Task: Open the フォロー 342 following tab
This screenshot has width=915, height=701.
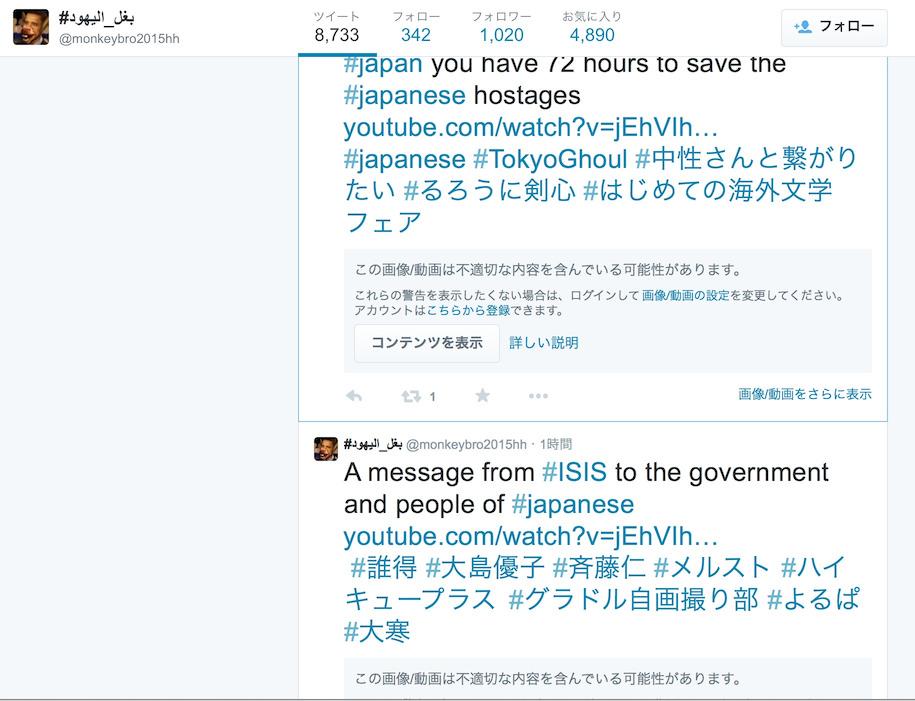Action: pyautogui.click(x=416, y=27)
